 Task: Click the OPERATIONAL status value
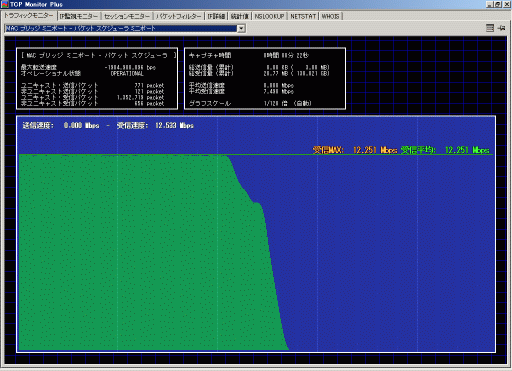tap(127, 73)
